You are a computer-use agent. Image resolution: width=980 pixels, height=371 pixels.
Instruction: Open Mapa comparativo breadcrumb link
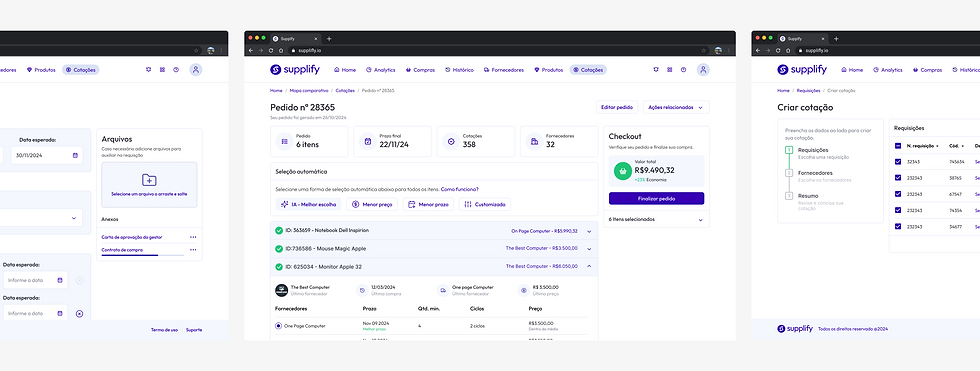(309, 91)
